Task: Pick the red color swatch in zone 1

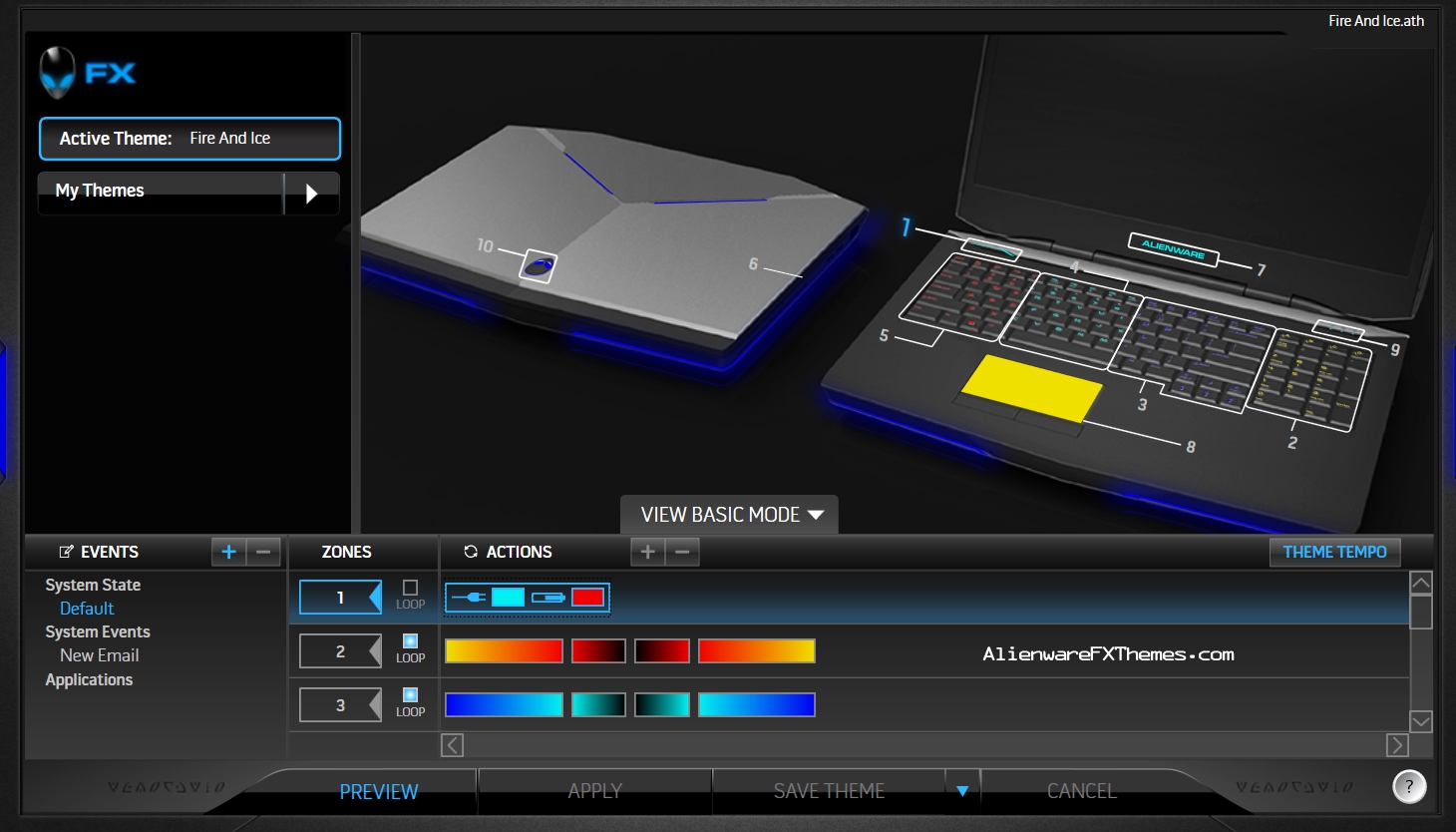Action: (x=587, y=598)
